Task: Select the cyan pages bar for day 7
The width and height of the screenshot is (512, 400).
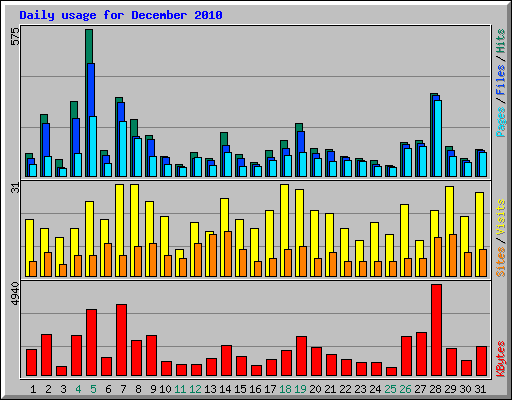Action: coord(123,149)
